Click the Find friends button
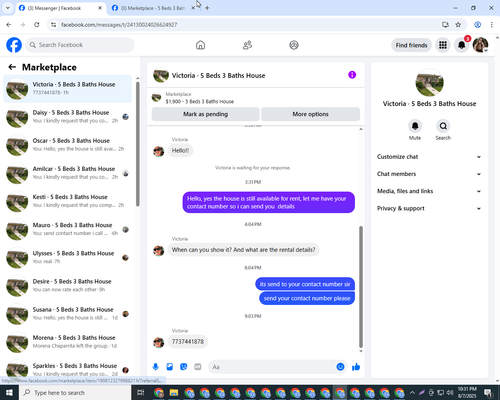This screenshot has height=400, width=500. [411, 45]
